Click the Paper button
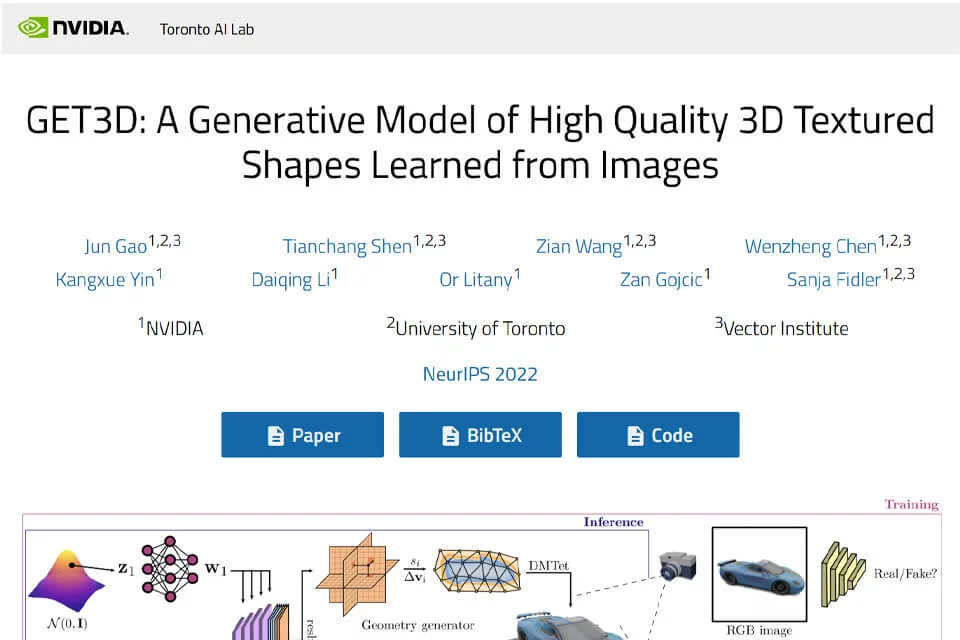960x640 pixels. point(302,435)
